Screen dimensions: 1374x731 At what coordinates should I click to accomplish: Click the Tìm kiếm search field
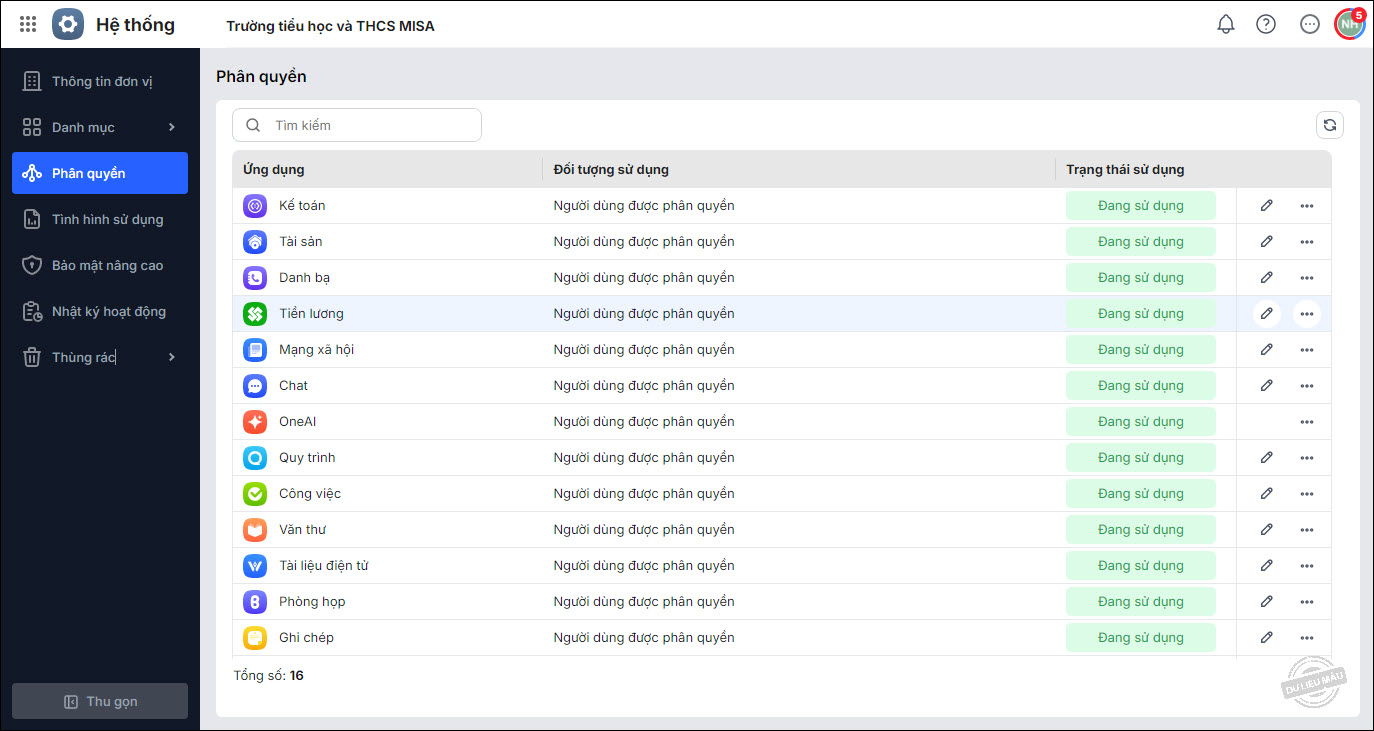(370, 125)
